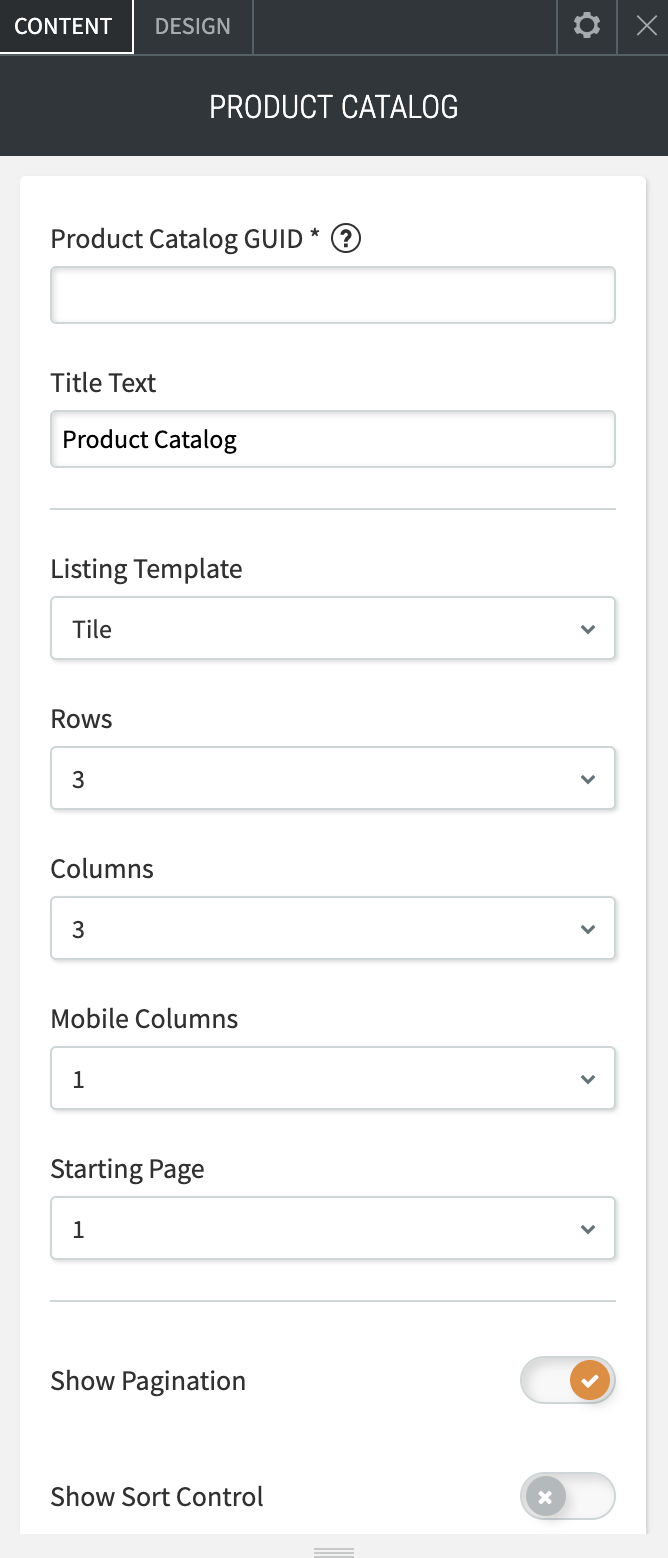Click the Listing Template chevron arrow

(588, 629)
